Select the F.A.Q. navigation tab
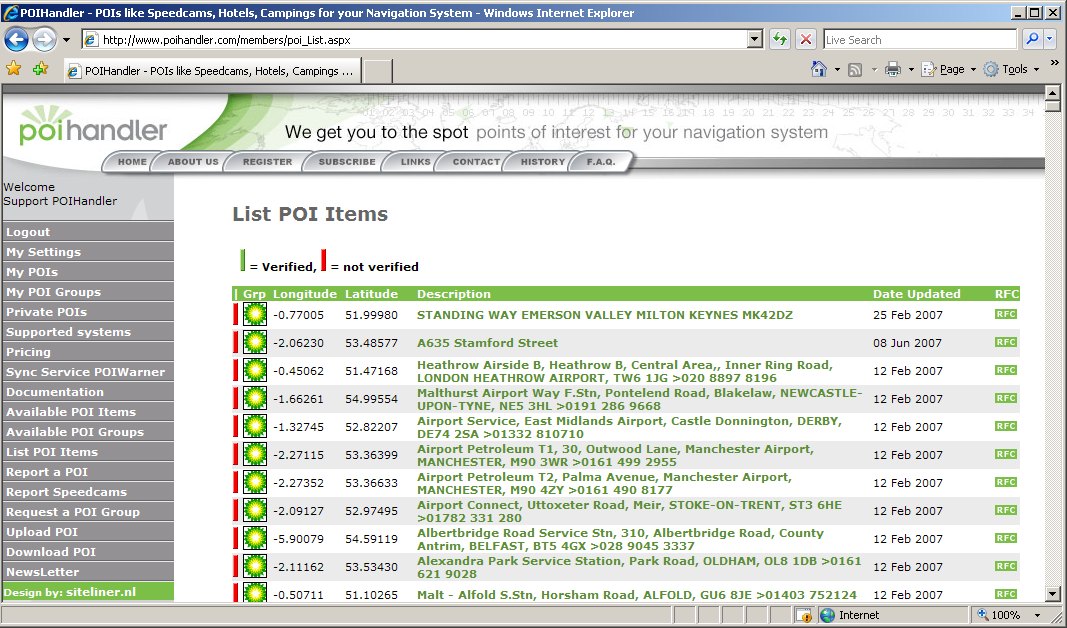The image size is (1067, 628). coord(601,162)
